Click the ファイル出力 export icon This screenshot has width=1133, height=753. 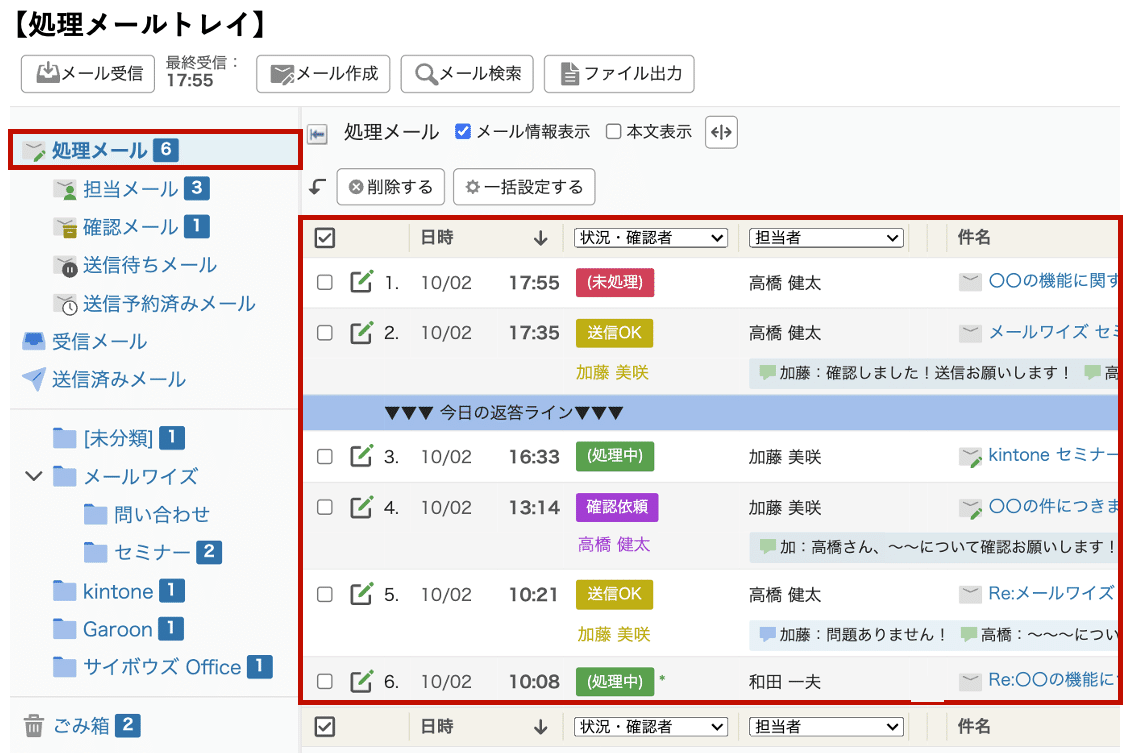[568, 73]
